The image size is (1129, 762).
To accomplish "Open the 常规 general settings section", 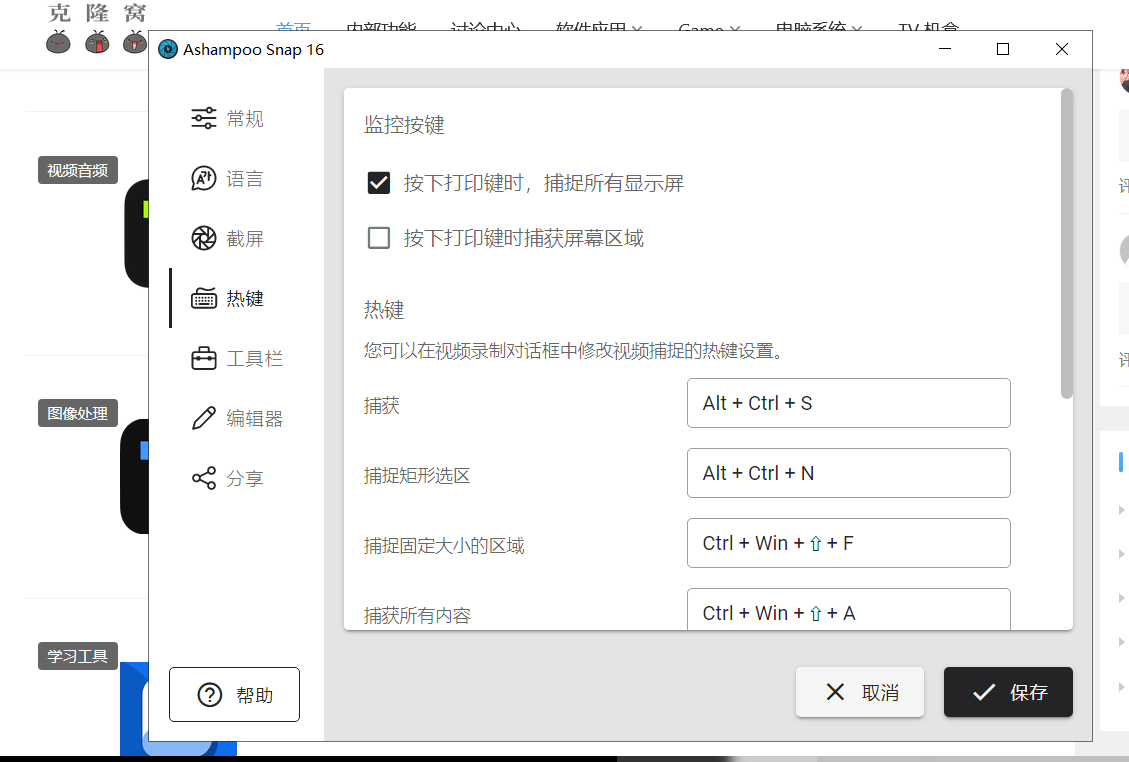I will pyautogui.click(x=228, y=118).
